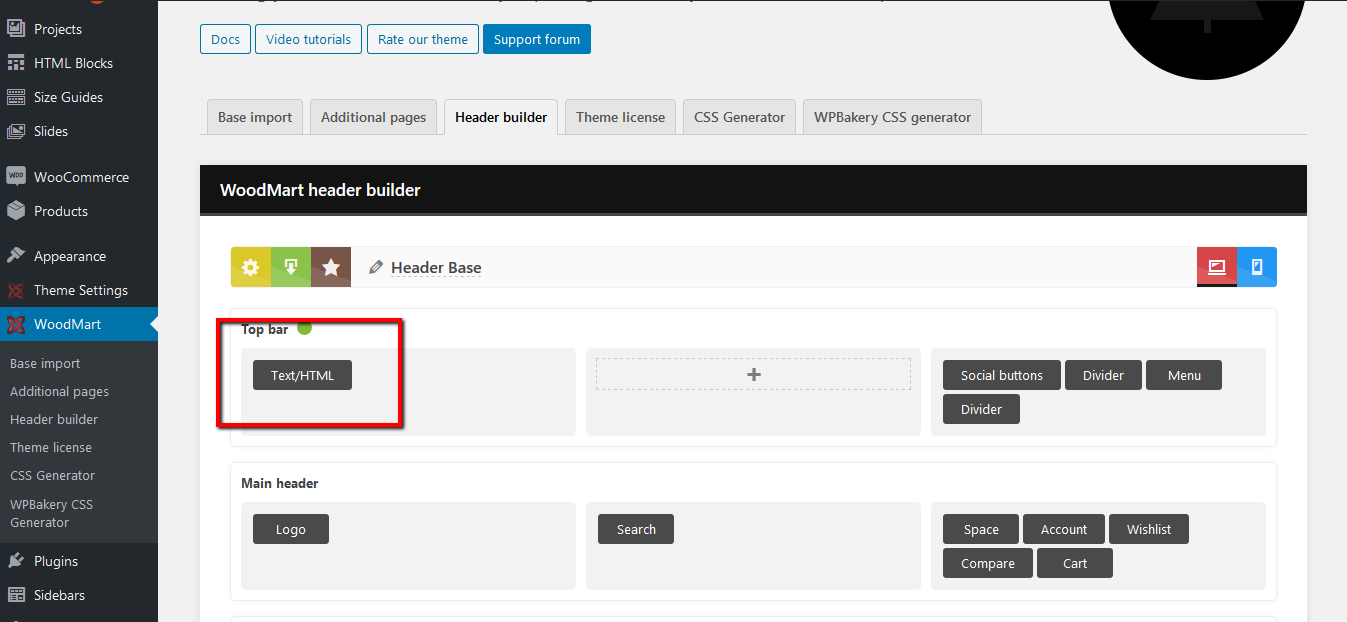Click the WooCommerce sidebar icon
This screenshot has width=1347, height=622.
point(16,177)
